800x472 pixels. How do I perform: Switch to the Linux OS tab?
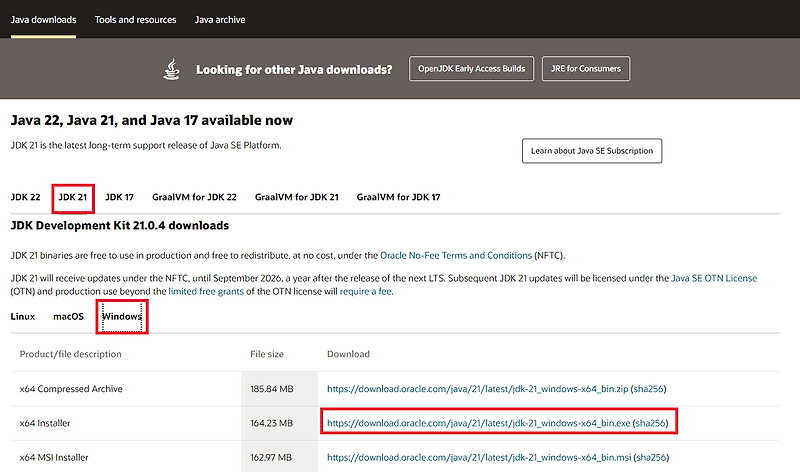(23, 316)
